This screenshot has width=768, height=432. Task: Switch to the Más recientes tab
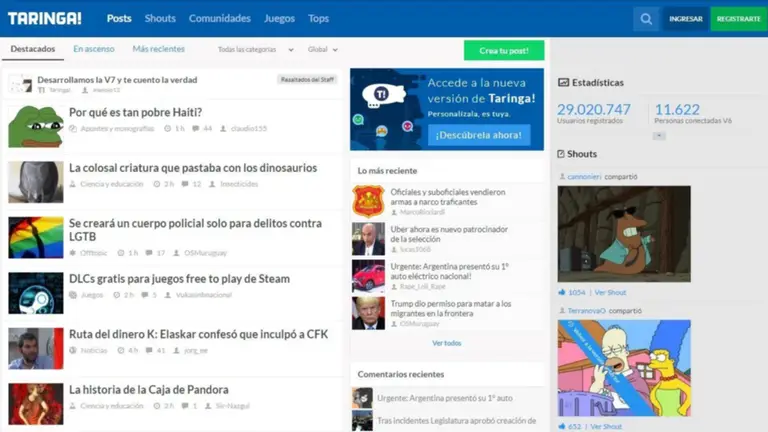click(x=158, y=49)
